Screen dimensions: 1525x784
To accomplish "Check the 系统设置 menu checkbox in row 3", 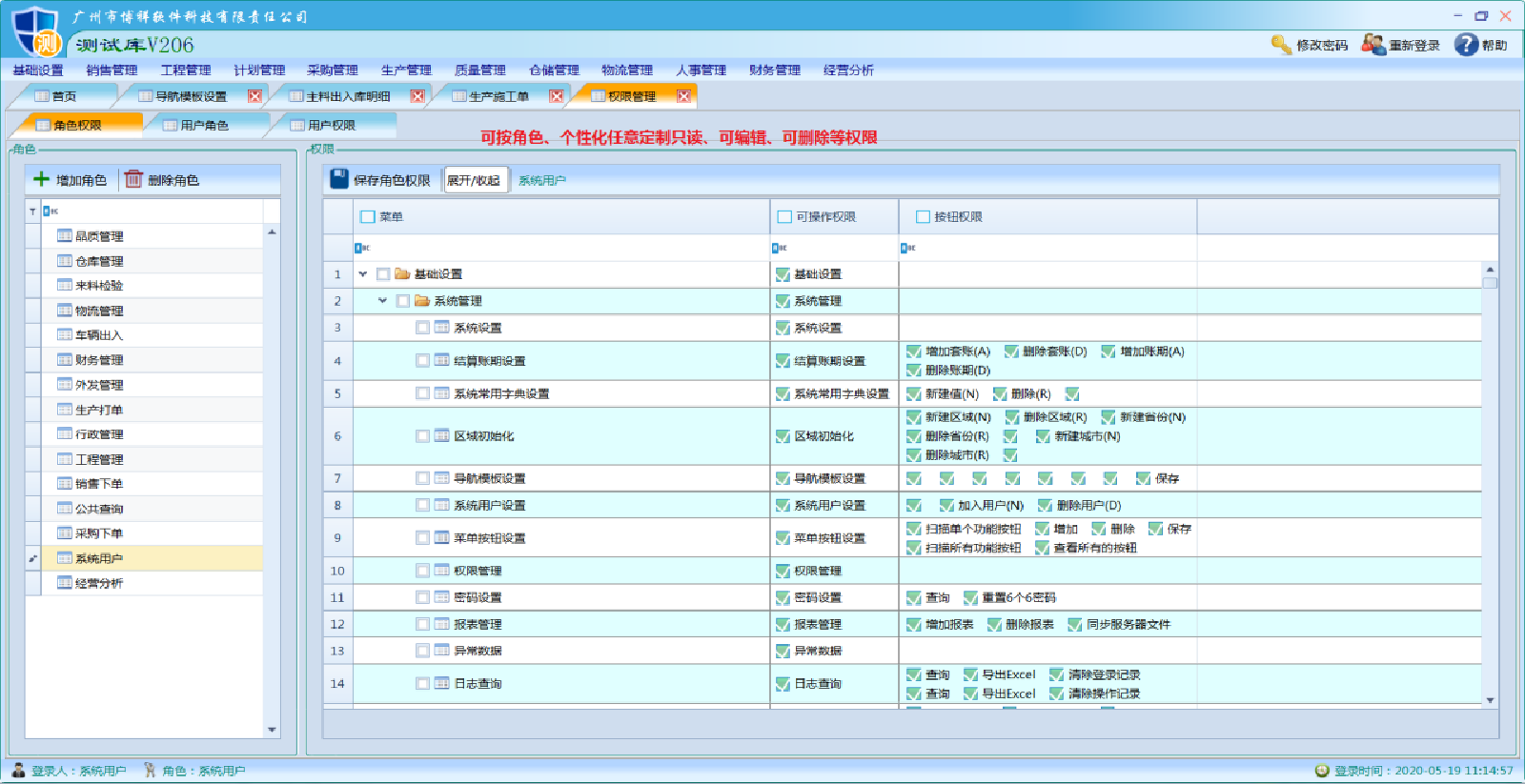I will 422,328.
